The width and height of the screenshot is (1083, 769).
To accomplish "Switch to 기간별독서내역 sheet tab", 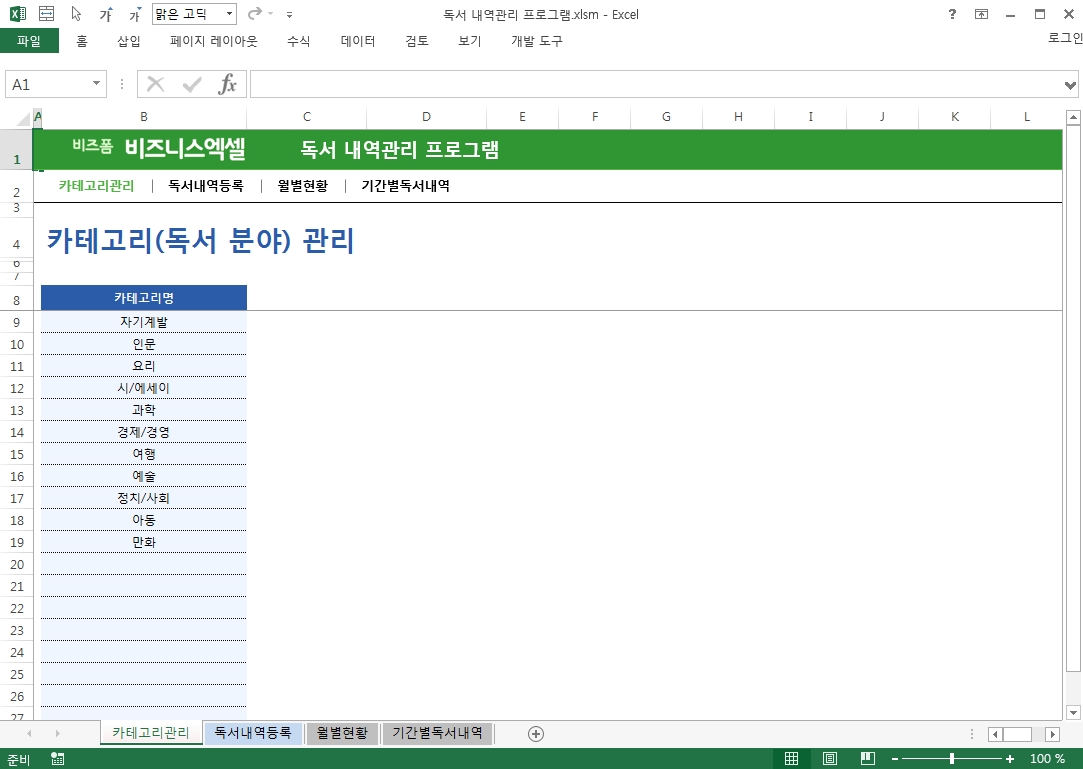I will (437, 732).
